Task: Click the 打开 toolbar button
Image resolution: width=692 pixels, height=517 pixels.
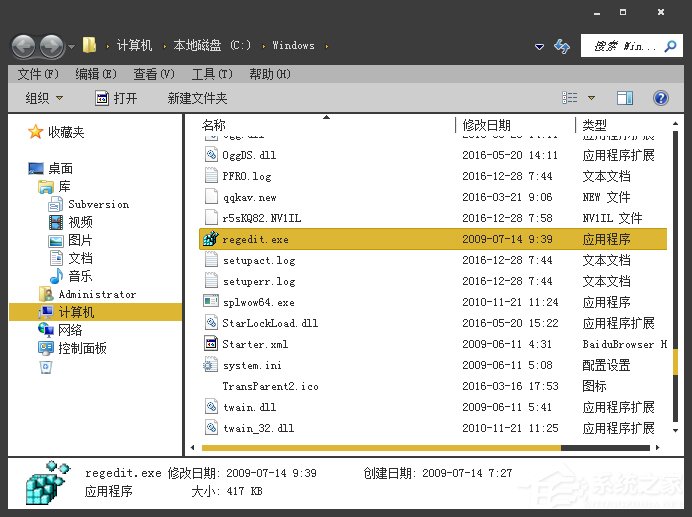Action: click(116, 98)
